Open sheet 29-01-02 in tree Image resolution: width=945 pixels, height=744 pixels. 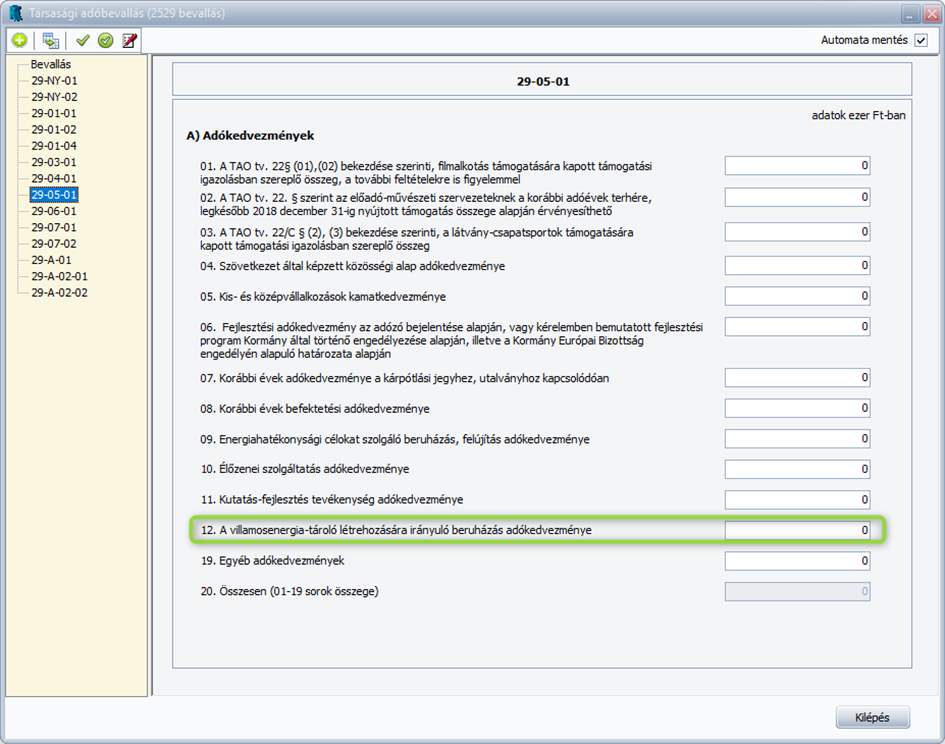(x=54, y=130)
